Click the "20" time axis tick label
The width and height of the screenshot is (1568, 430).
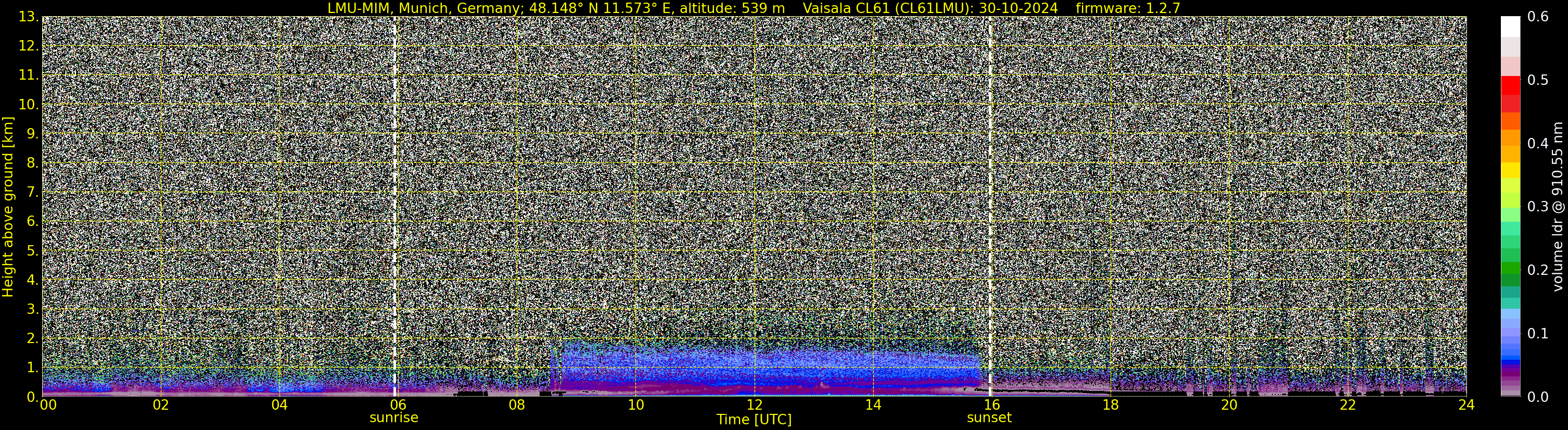[x=1229, y=405]
